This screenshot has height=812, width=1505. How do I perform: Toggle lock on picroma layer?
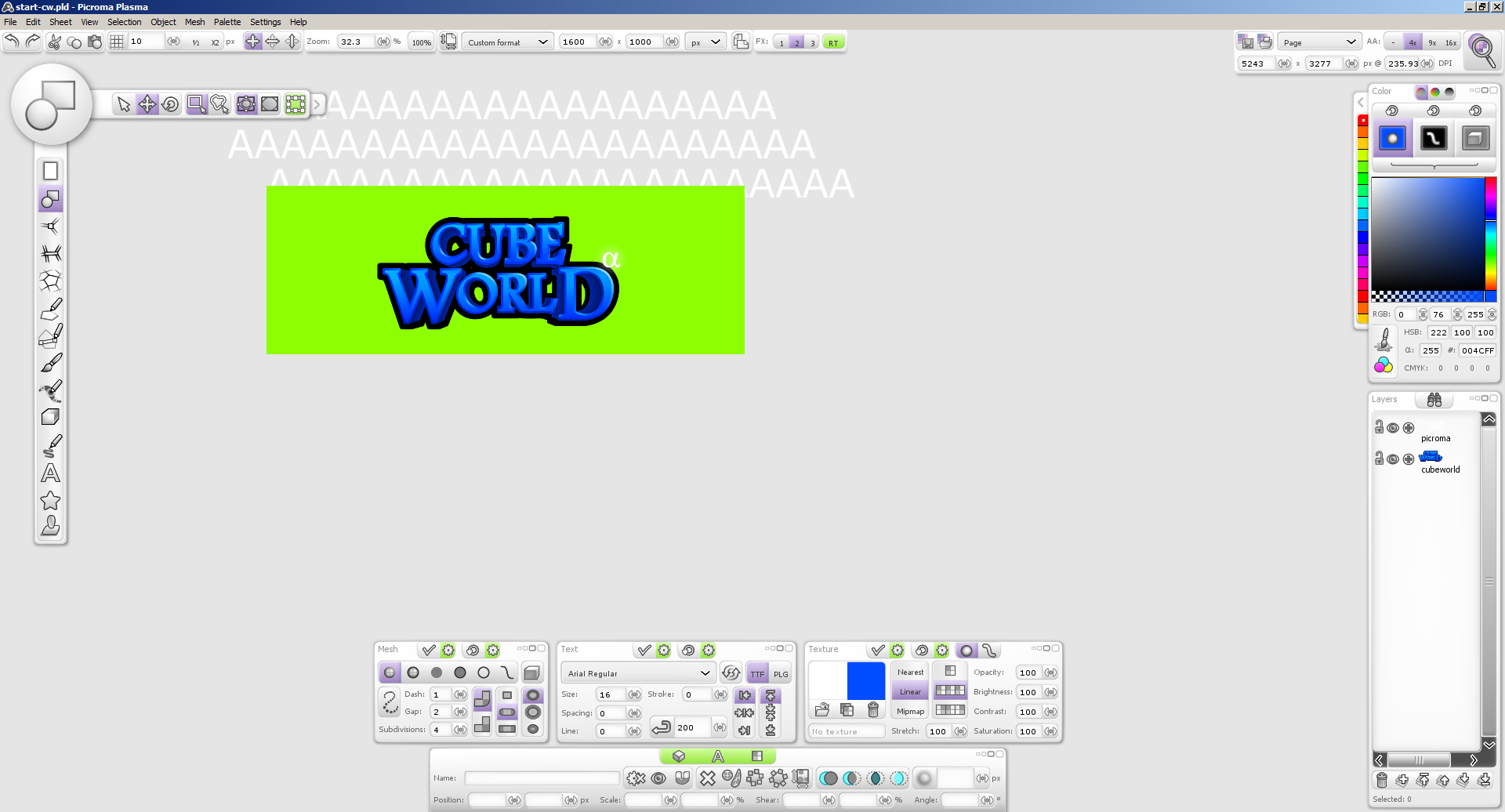(x=1379, y=427)
